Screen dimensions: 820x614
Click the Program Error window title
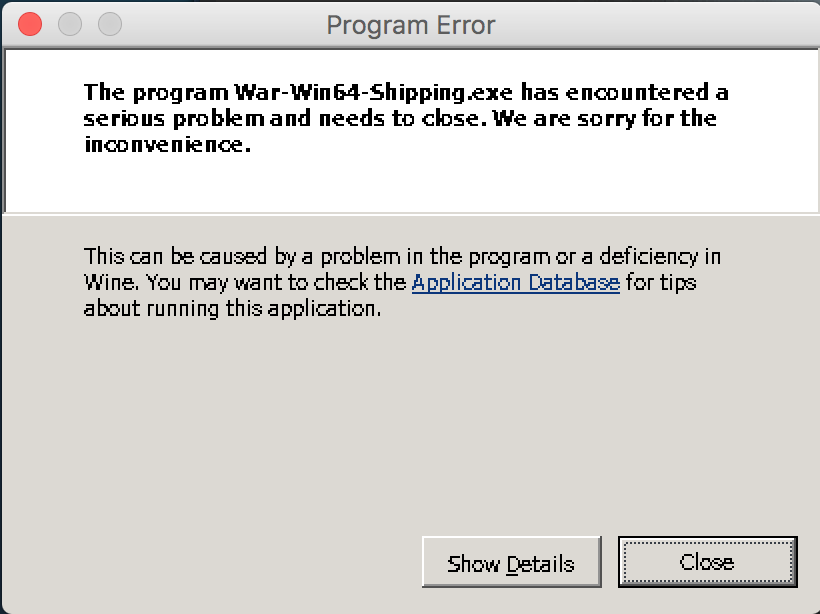pos(411,25)
